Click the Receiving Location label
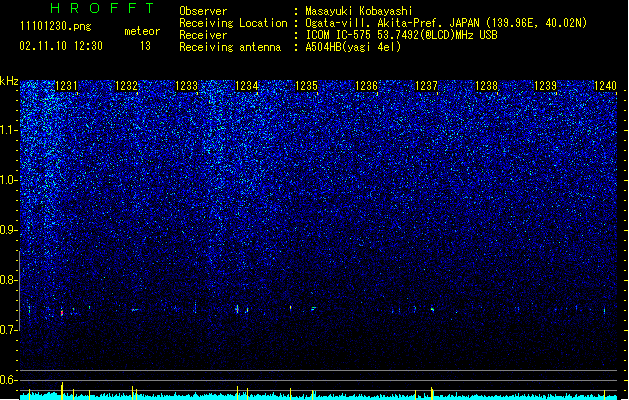 click(x=233, y=23)
